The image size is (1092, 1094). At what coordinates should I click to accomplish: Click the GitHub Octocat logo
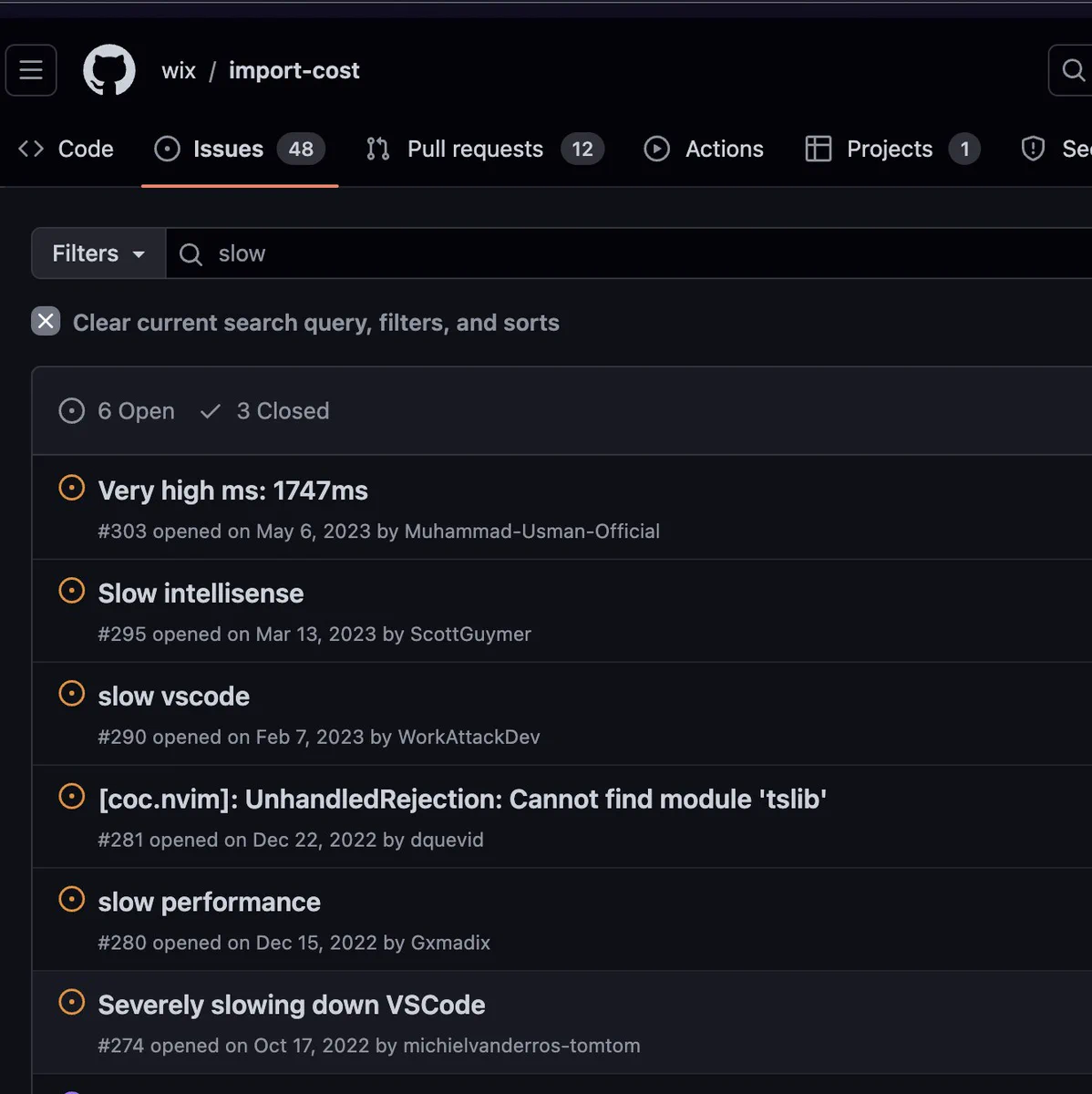pyautogui.click(x=109, y=70)
